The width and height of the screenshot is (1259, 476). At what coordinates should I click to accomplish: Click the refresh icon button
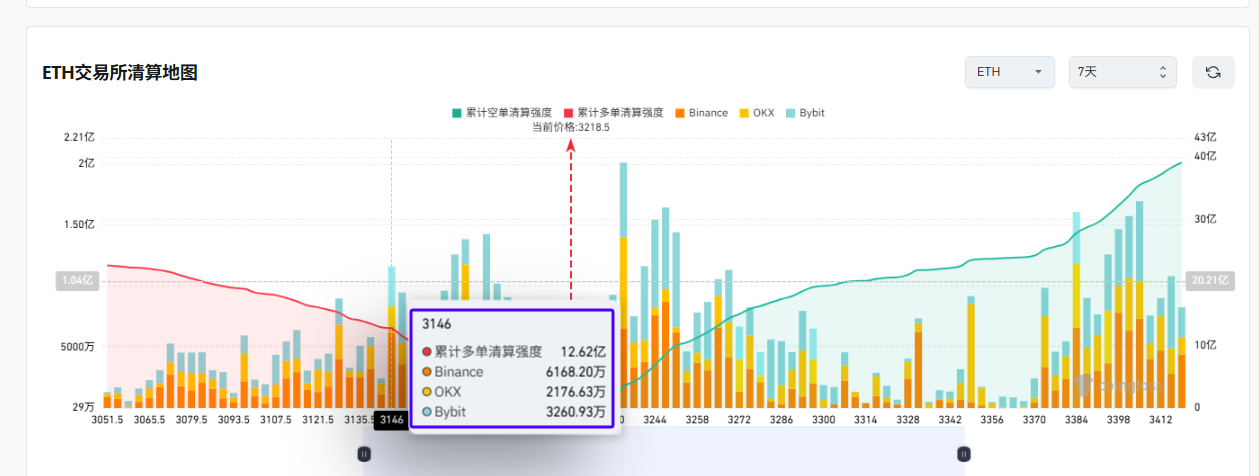pos(1213,72)
